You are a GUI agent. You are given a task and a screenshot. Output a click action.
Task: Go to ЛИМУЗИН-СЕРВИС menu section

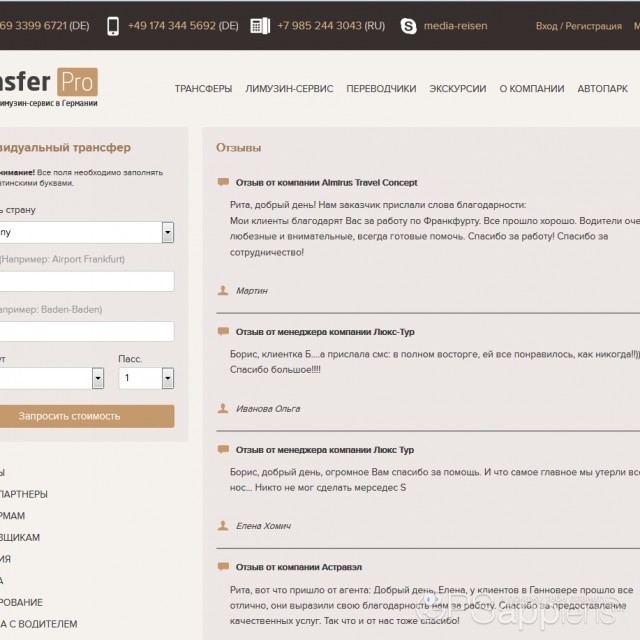click(x=289, y=89)
